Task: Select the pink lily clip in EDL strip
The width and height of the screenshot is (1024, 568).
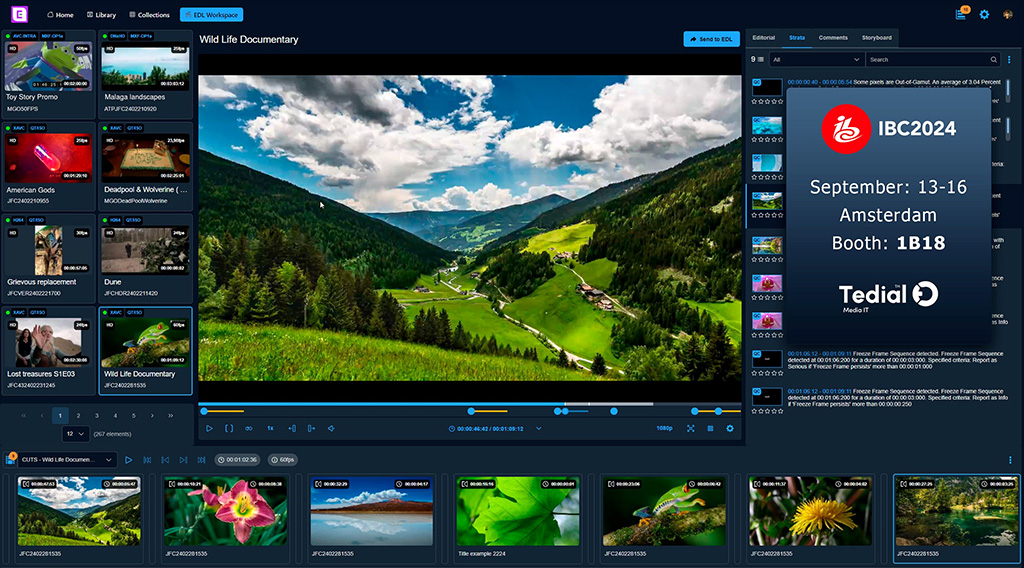Action: [225, 511]
